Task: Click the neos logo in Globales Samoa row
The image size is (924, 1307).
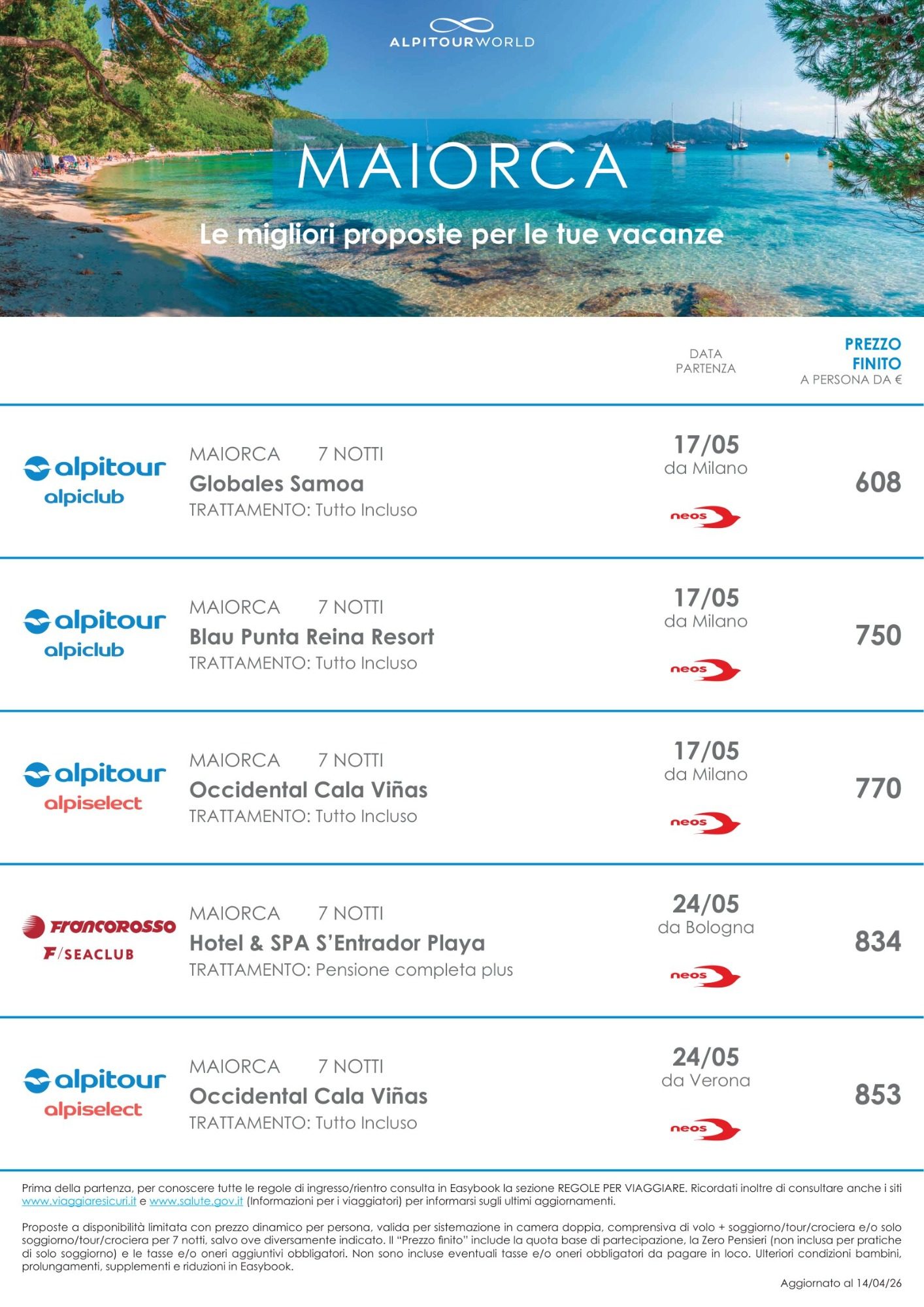Action: click(x=705, y=517)
